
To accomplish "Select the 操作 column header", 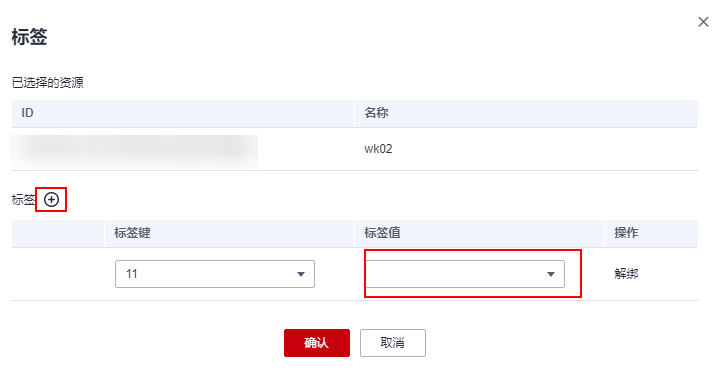I will coord(651,233).
